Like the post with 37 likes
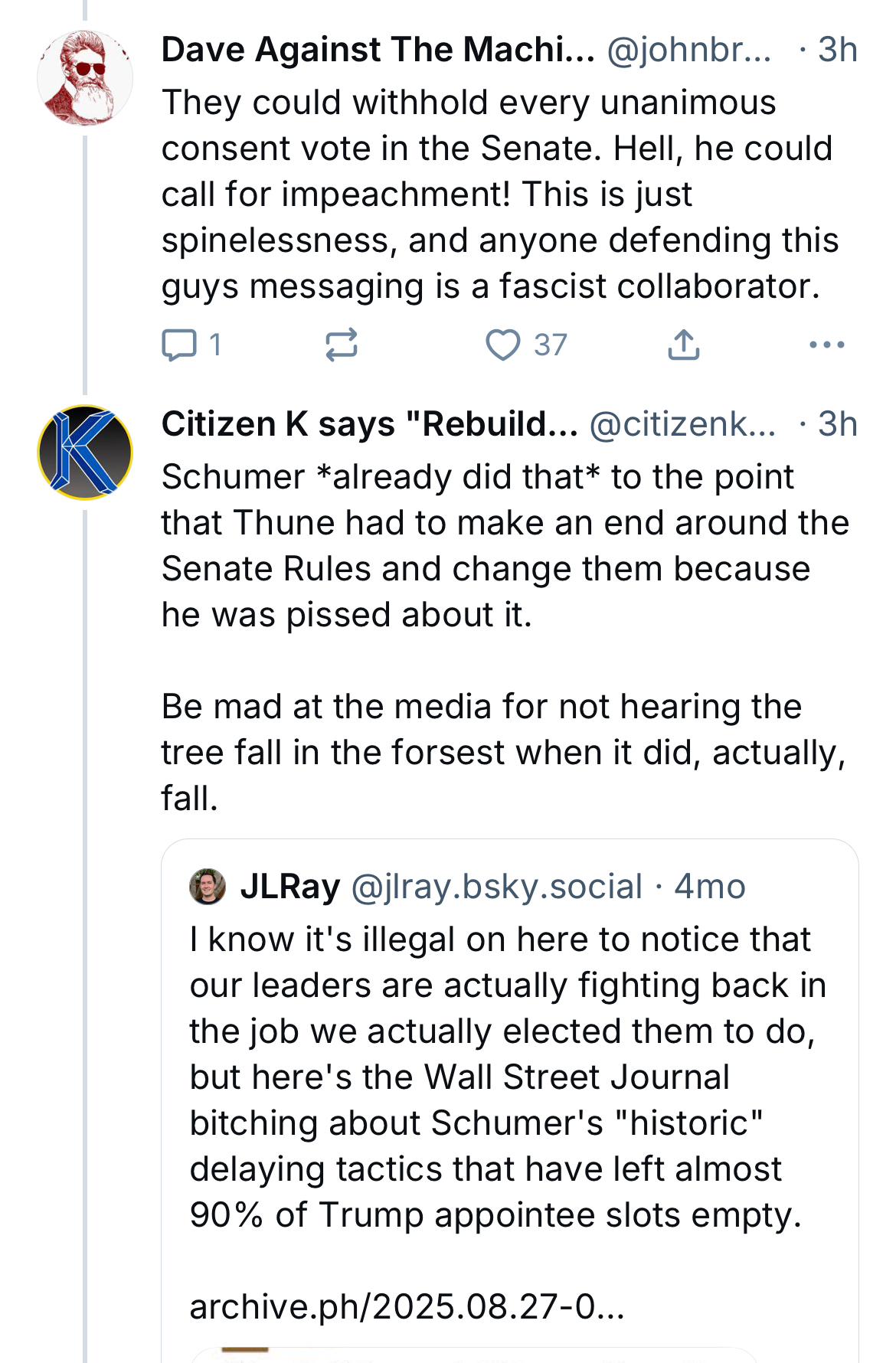The image size is (896, 1363). (504, 345)
